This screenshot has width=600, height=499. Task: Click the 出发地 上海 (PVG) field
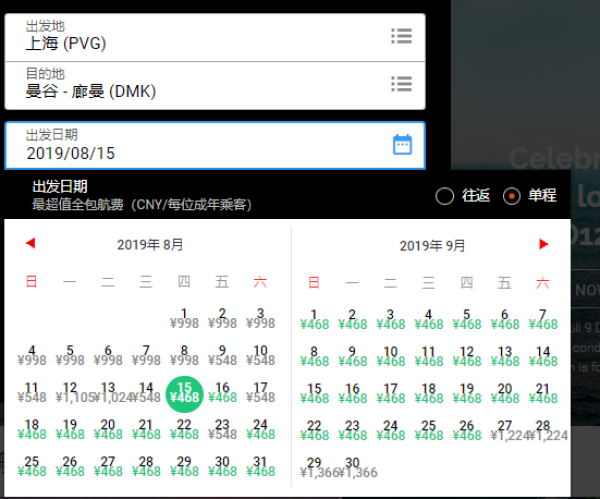(215, 38)
